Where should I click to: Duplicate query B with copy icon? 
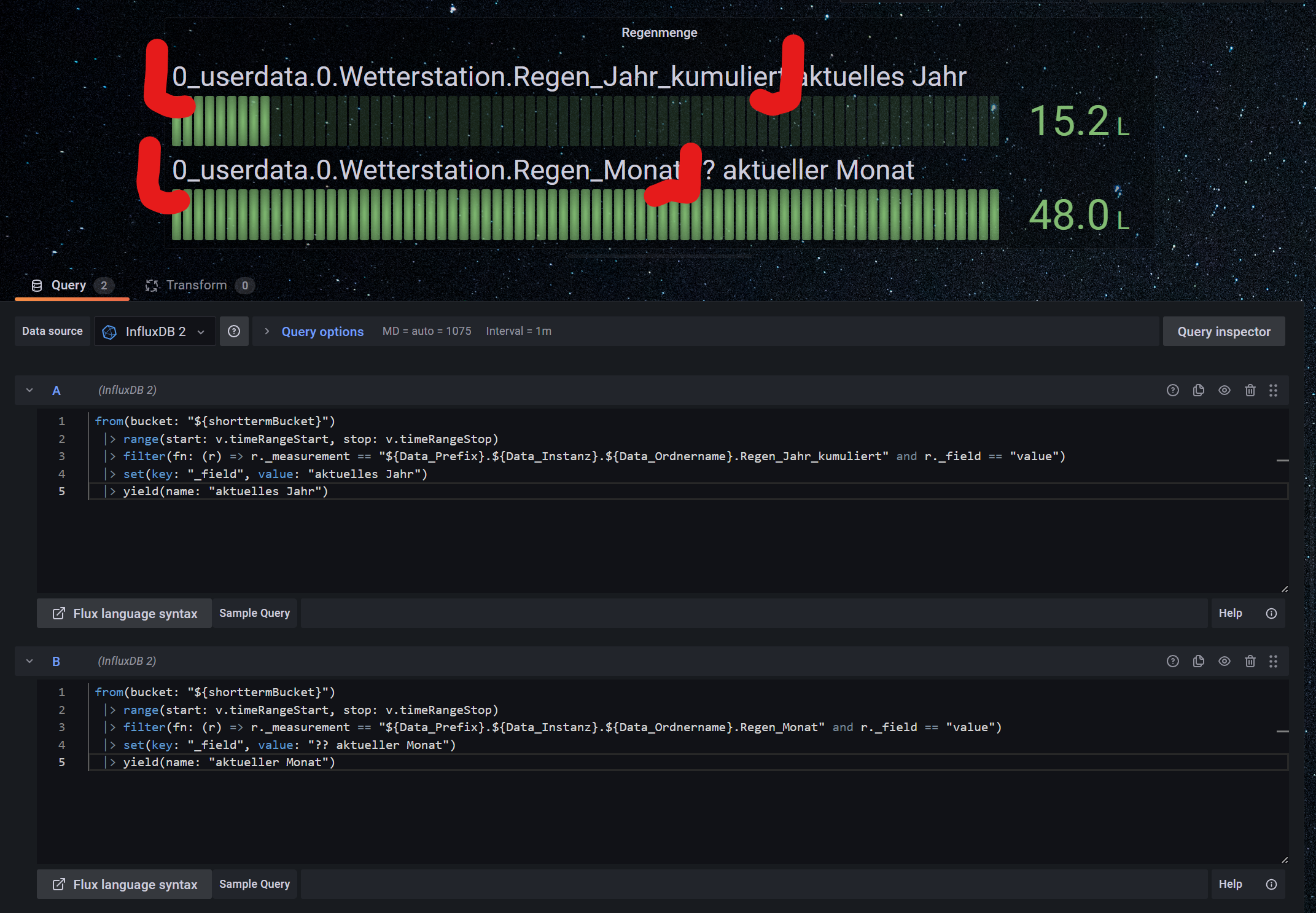pyautogui.click(x=1198, y=661)
